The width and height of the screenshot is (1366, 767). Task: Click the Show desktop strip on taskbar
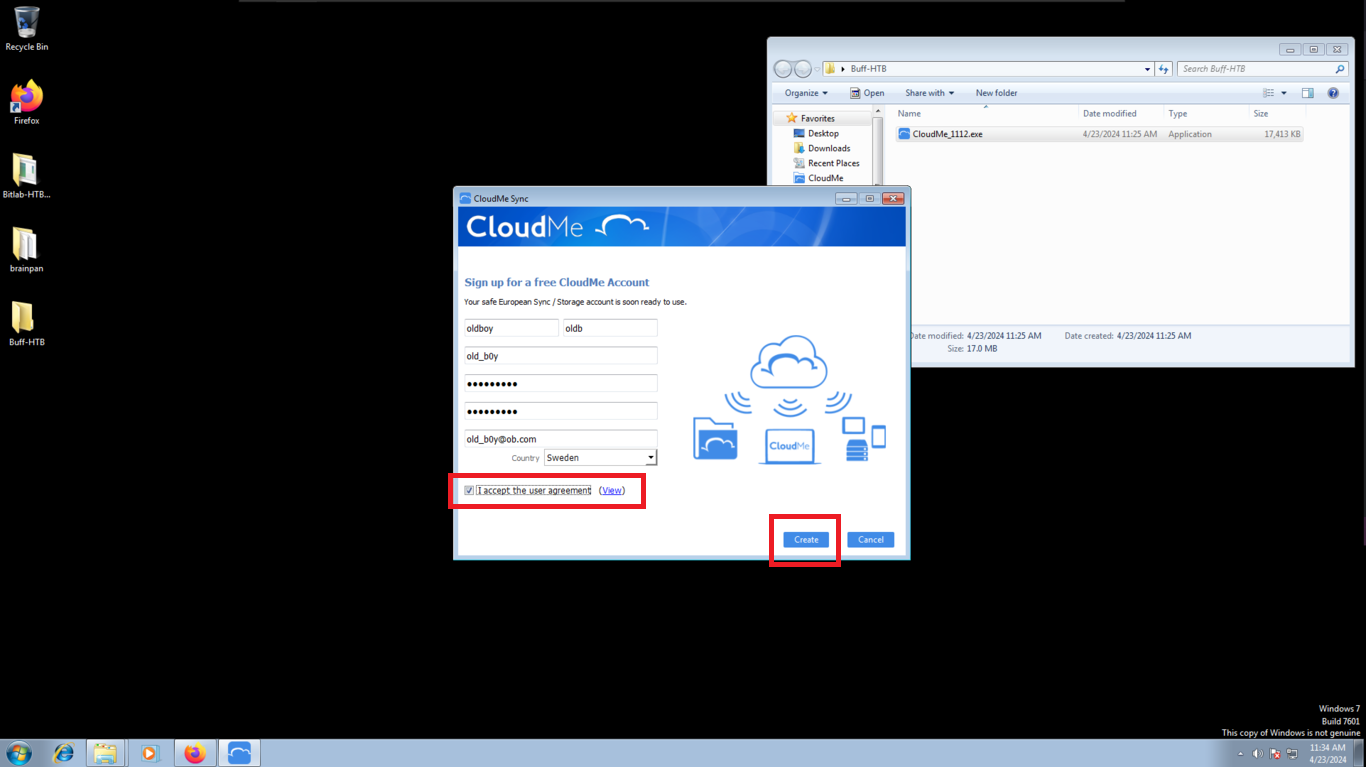[x=1360, y=753]
